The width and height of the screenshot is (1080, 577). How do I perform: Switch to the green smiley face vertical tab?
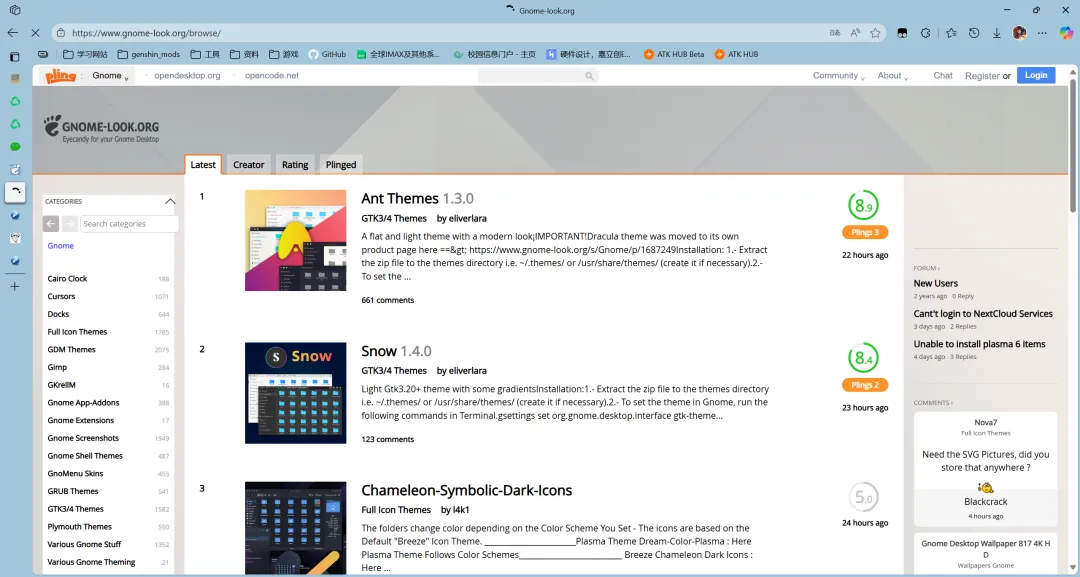pos(15,147)
